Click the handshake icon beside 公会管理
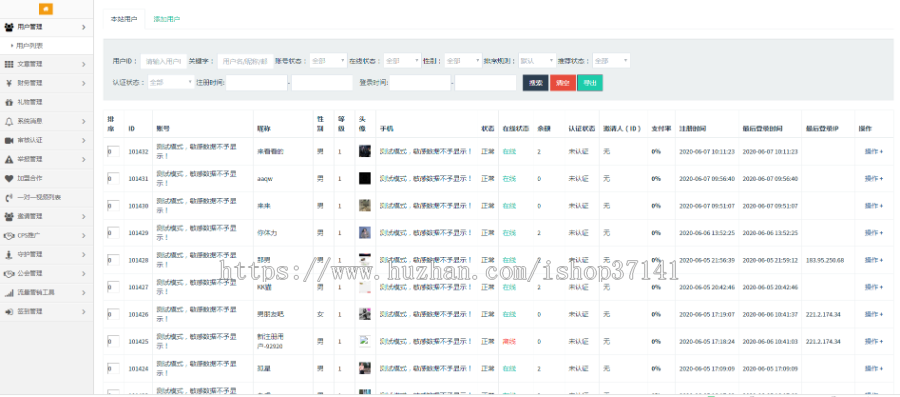Screen dimensions: 900x397 (x=9, y=273)
